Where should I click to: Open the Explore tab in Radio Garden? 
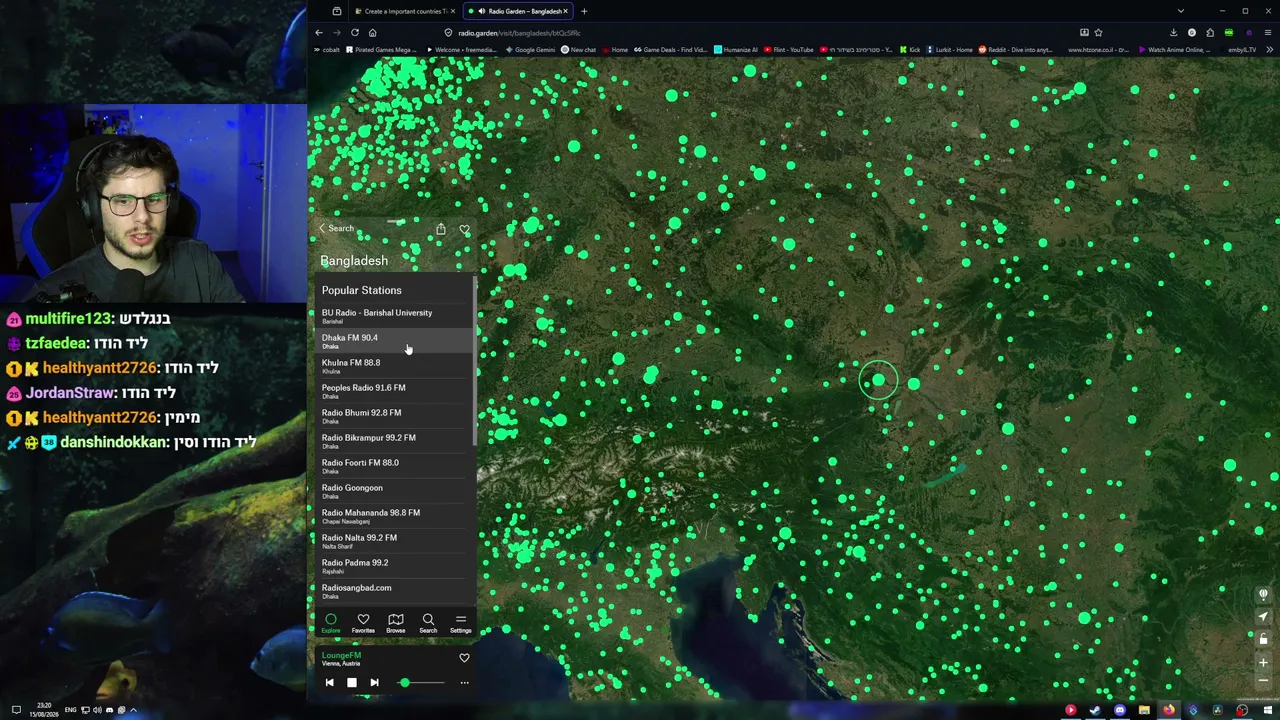331,623
